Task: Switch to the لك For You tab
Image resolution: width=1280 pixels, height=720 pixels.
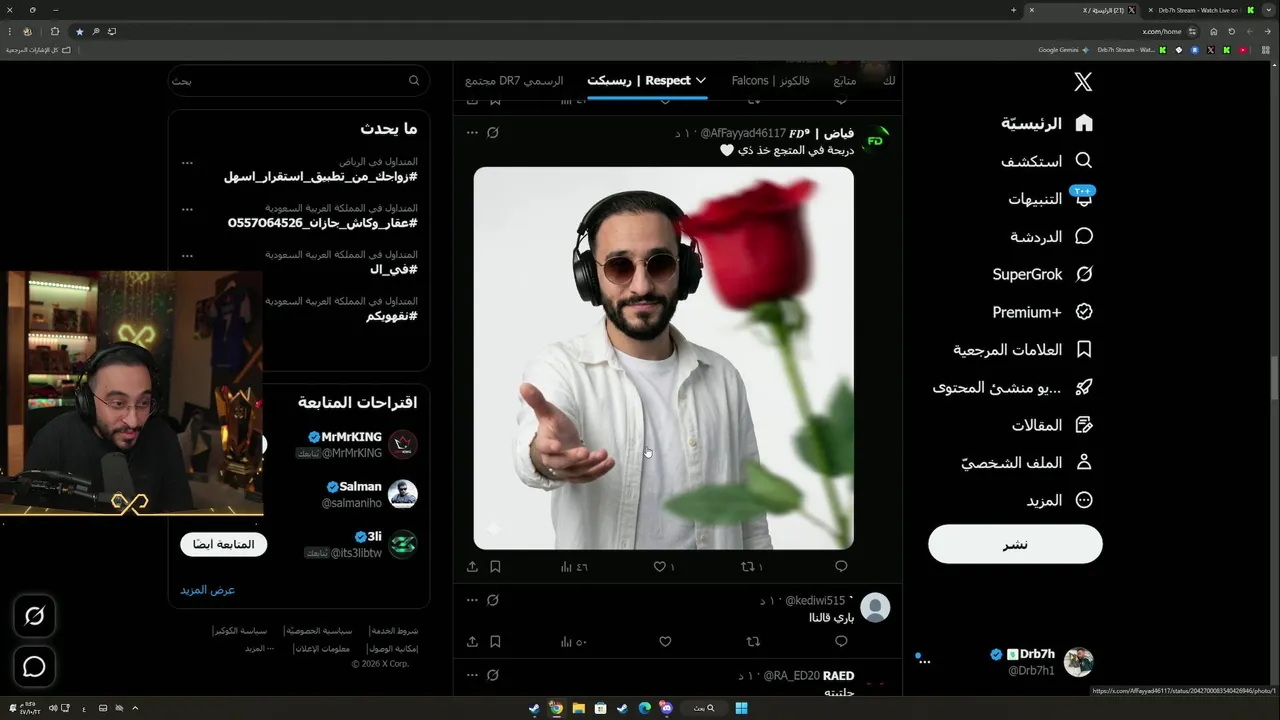Action: coord(890,80)
